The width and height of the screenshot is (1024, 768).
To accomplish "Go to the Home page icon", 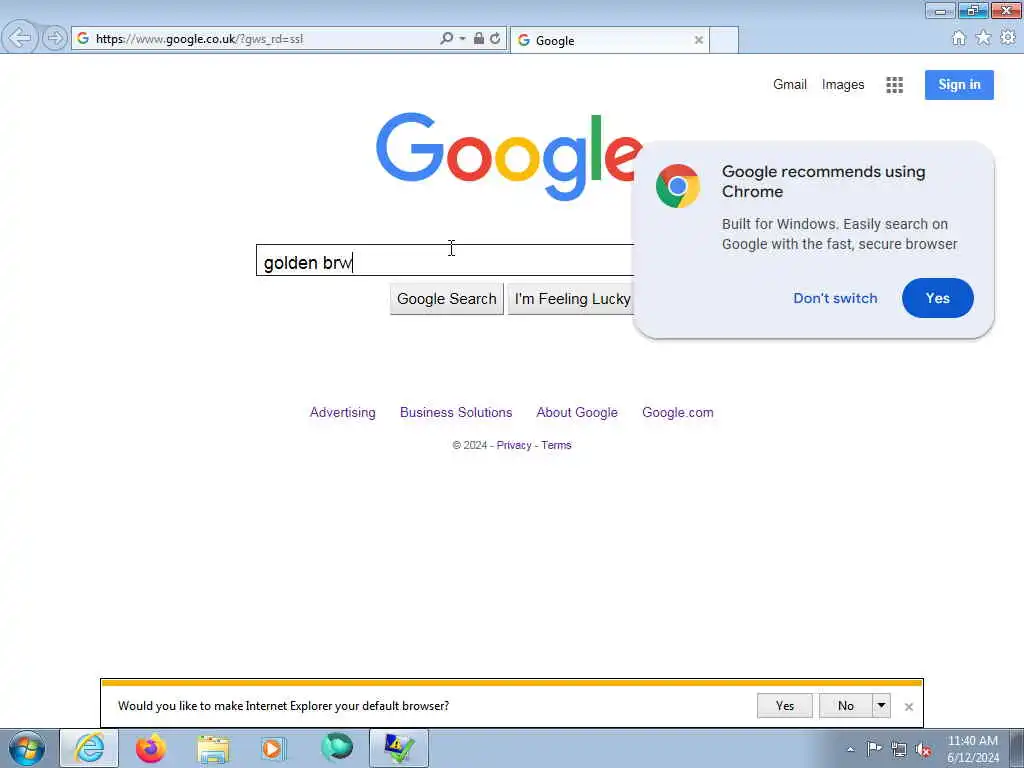I will tap(959, 39).
